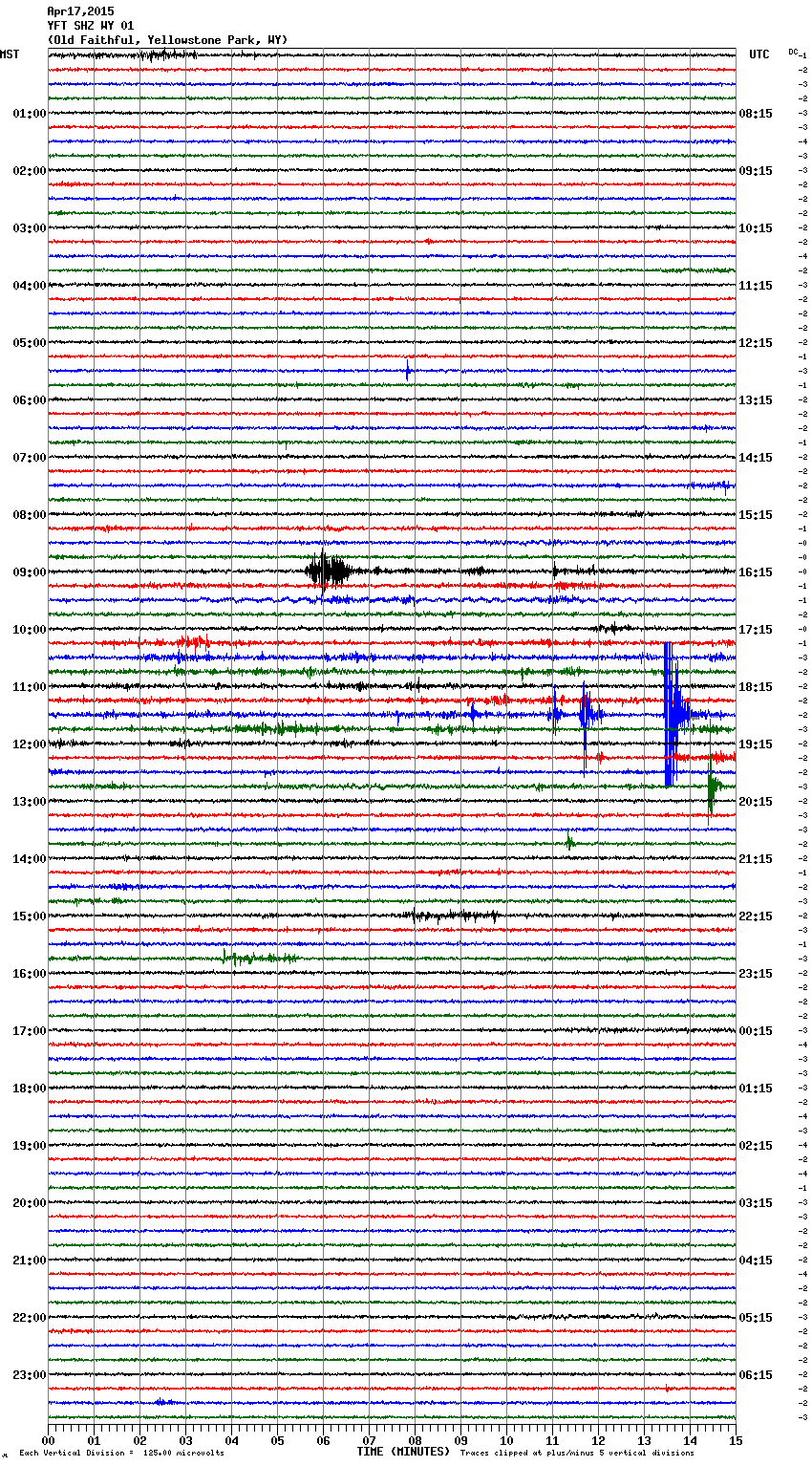Select the 01:00 MST time label
The height and width of the screenshot is (1466, 812).
point(29,114)
